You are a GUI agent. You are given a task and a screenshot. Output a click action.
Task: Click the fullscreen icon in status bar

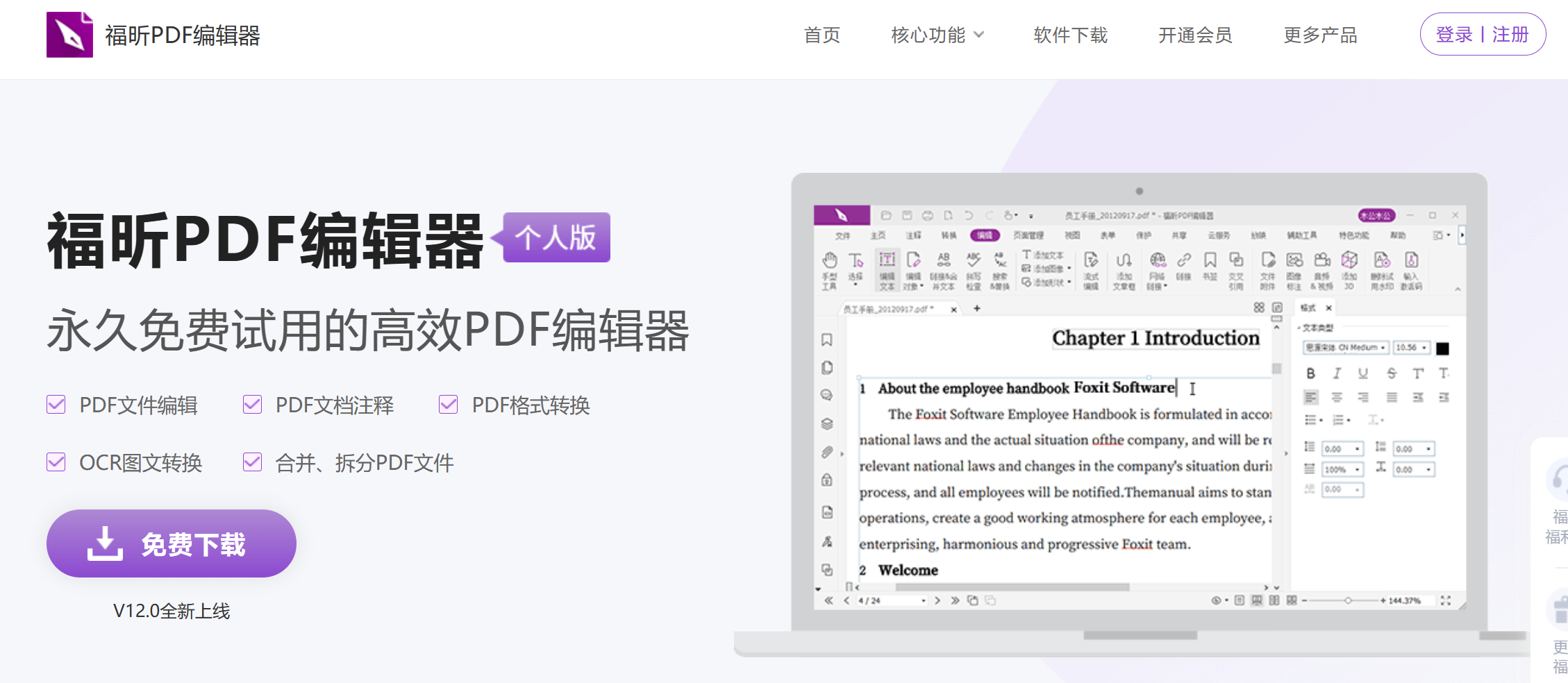[1446, 600]
